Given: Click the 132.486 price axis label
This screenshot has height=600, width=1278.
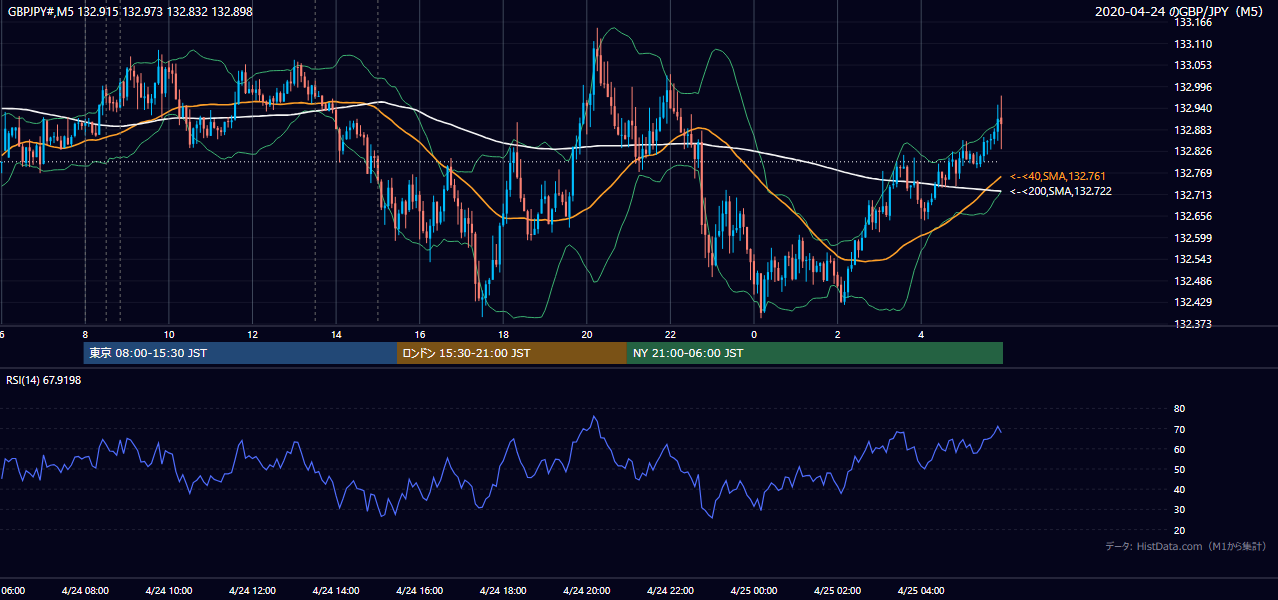Looking at the screenshot, I should (1193, 281).
